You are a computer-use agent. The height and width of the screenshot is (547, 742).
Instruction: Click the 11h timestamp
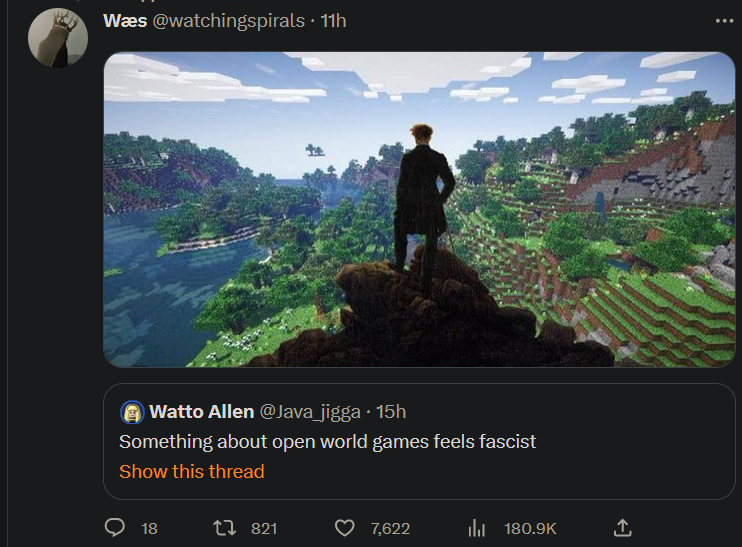(x=333, y=21)
